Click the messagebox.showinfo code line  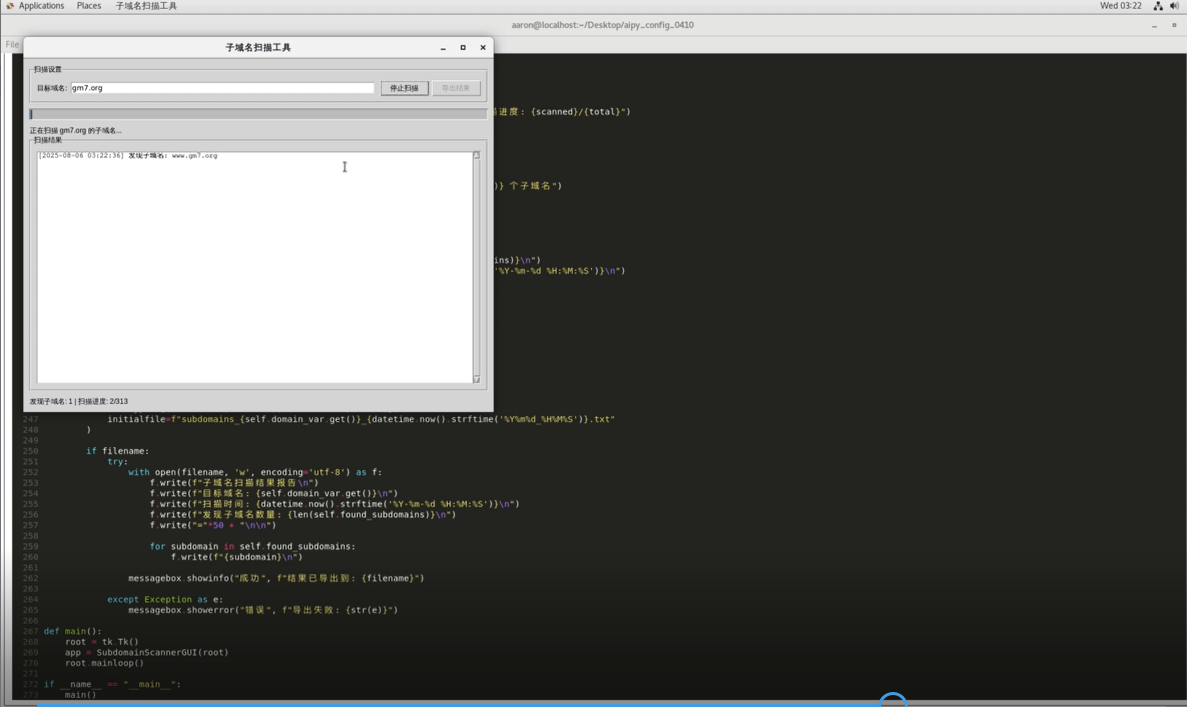click(x=276, y=578)
